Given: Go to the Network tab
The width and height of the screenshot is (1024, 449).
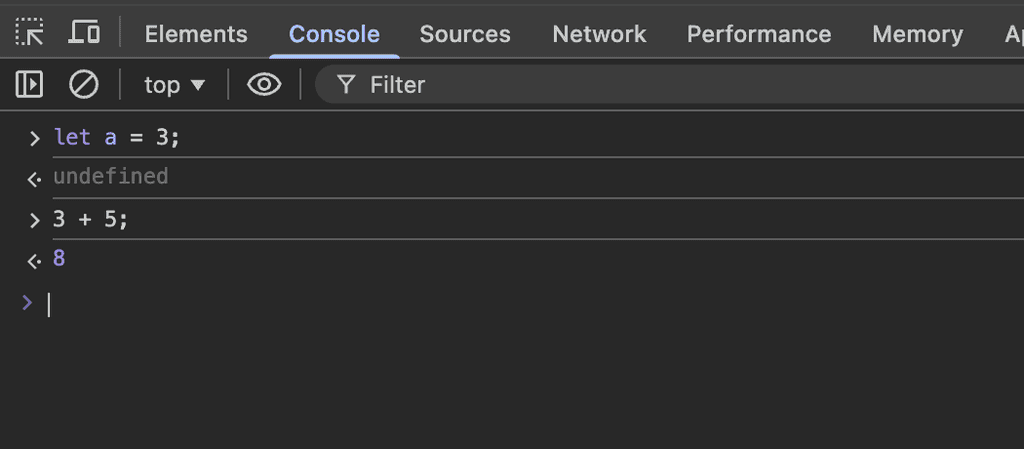Looking at the screenshot, I should pyautogui.click(x=599, y=34).
